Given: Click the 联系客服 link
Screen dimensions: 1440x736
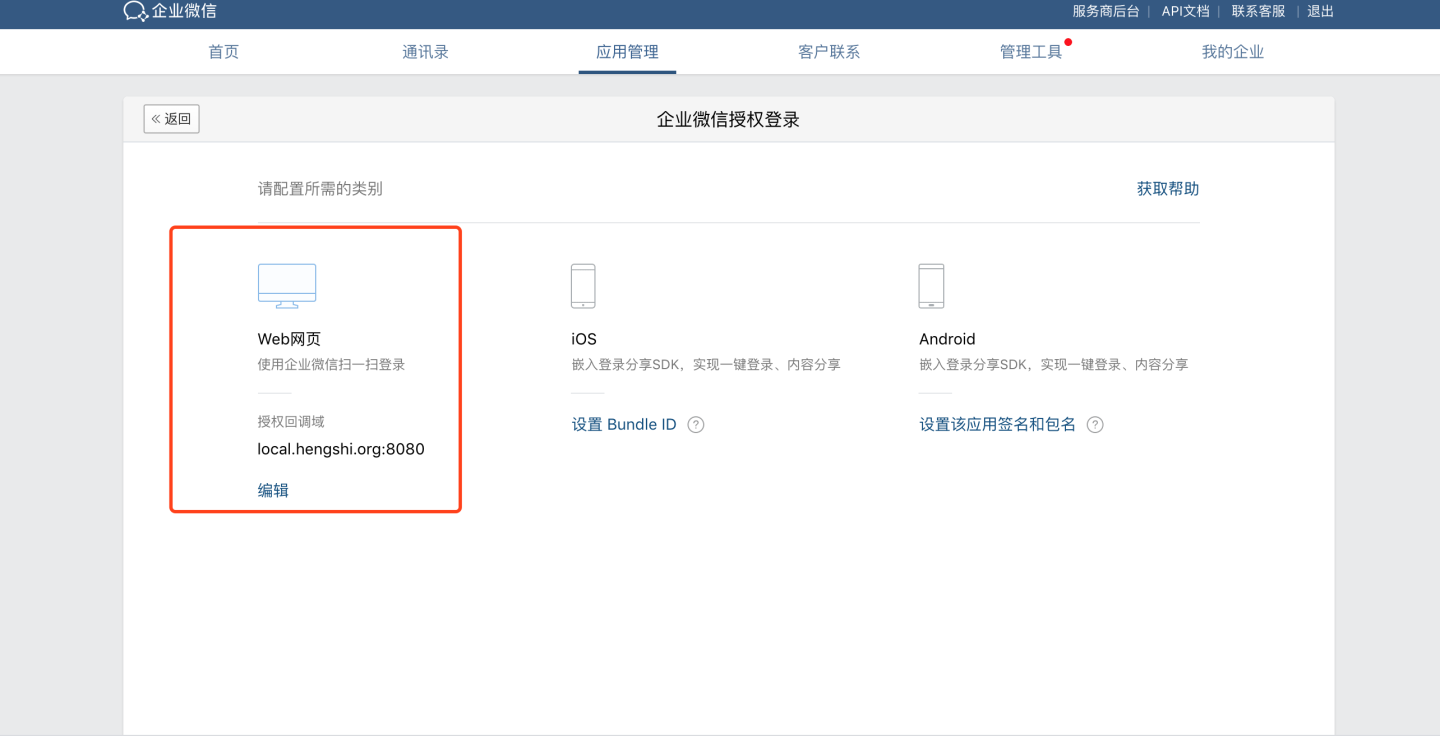Looking at the screenshot, I should click(1258, 11).
